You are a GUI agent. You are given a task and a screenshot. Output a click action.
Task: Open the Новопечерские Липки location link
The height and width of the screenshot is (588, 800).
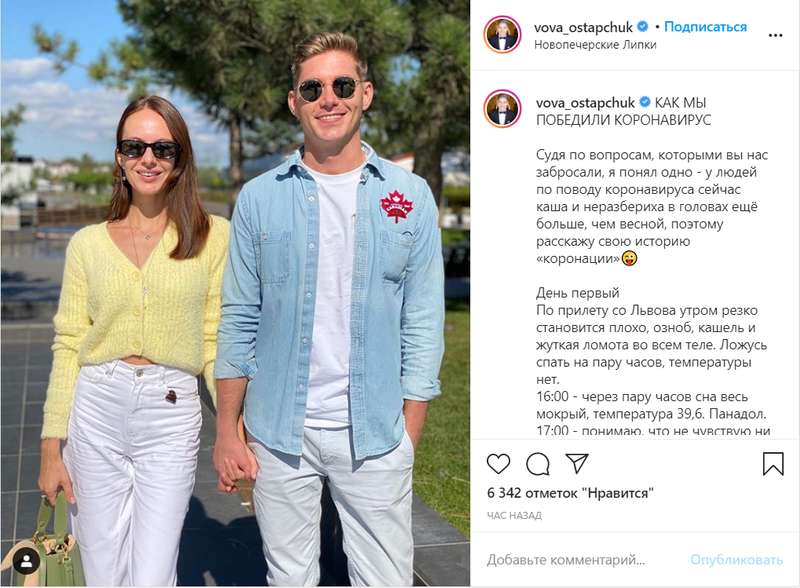590,44
